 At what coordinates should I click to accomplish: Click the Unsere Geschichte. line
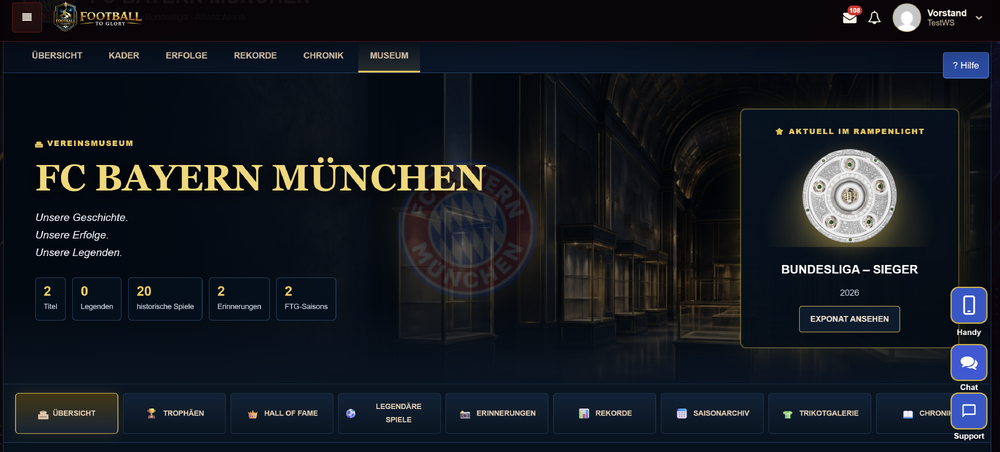pyautogui.click(x=82, y=218)
